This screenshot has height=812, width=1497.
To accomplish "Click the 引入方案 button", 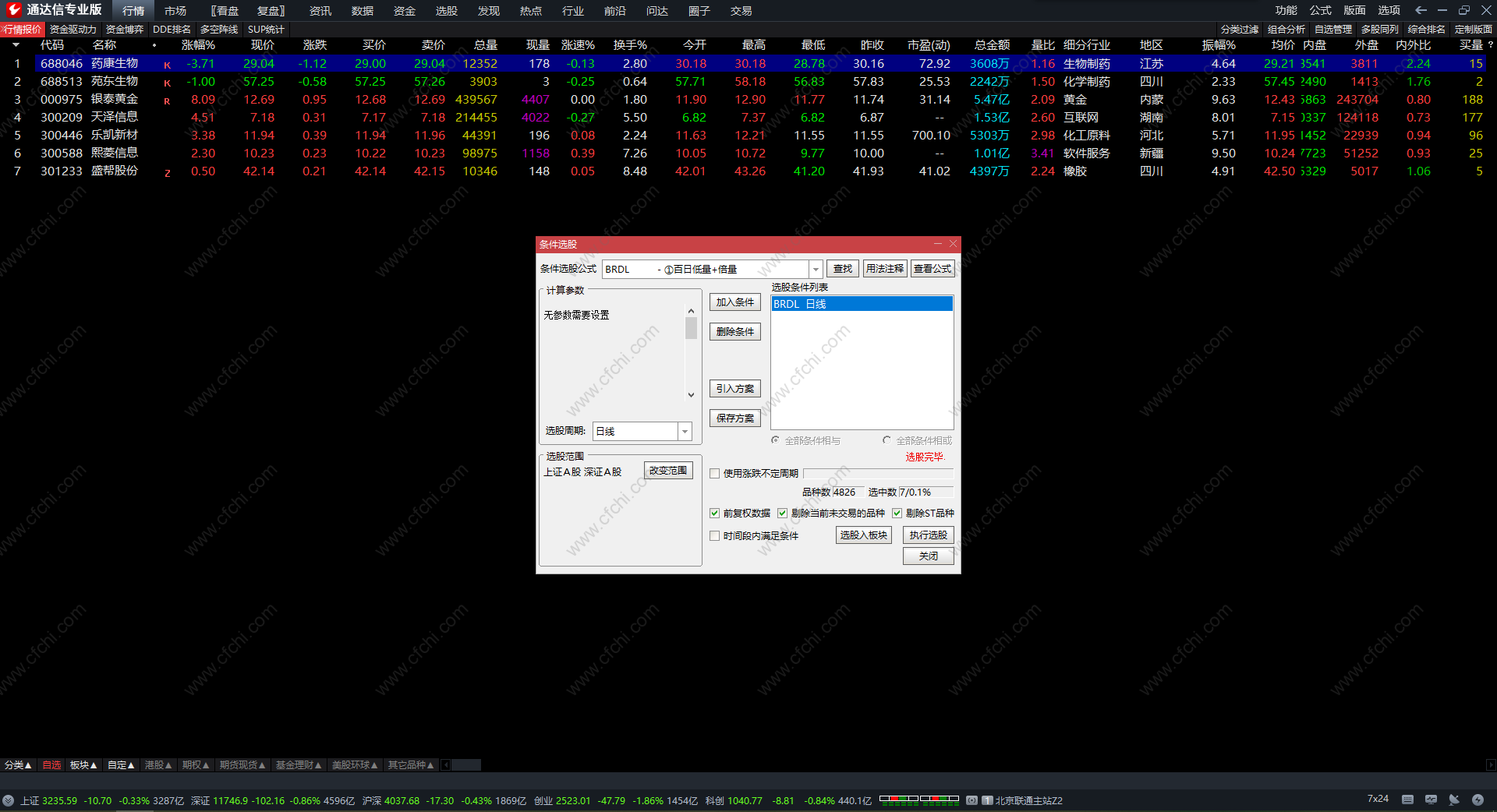I will click(734, 389).
